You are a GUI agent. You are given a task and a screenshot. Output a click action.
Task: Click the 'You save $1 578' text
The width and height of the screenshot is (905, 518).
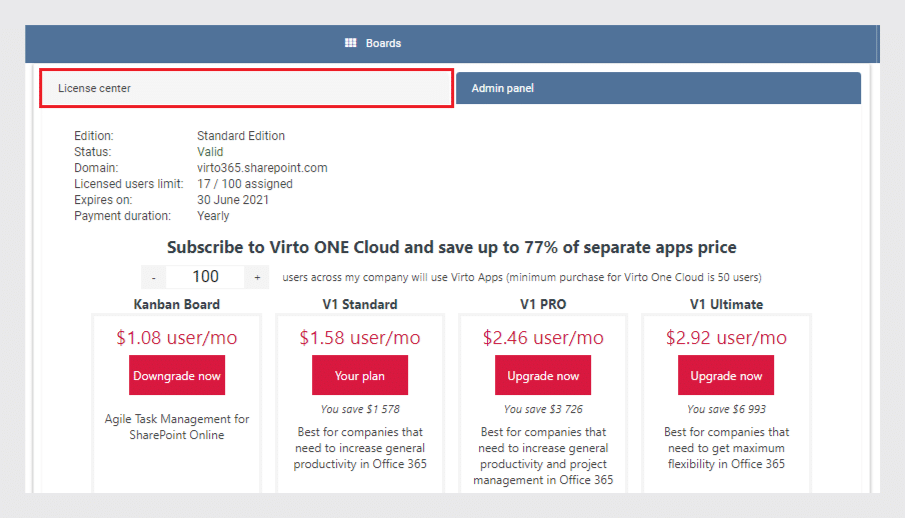(x=360, y=409)
